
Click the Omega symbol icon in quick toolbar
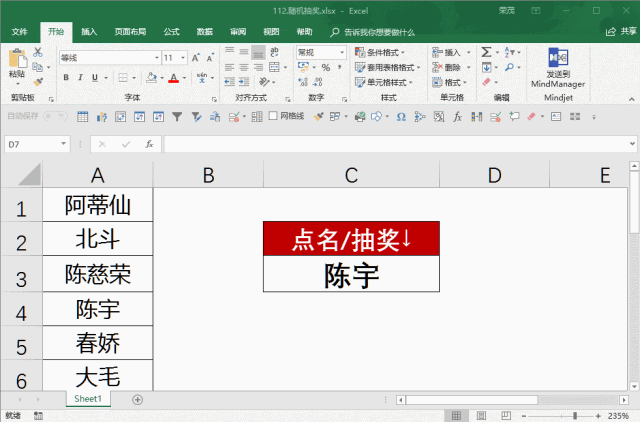tap(401, 117)
